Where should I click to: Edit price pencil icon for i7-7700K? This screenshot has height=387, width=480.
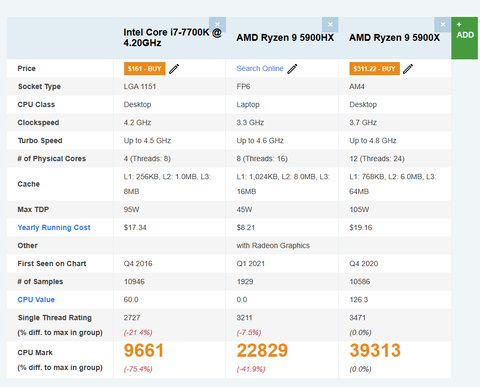[174, 69]
